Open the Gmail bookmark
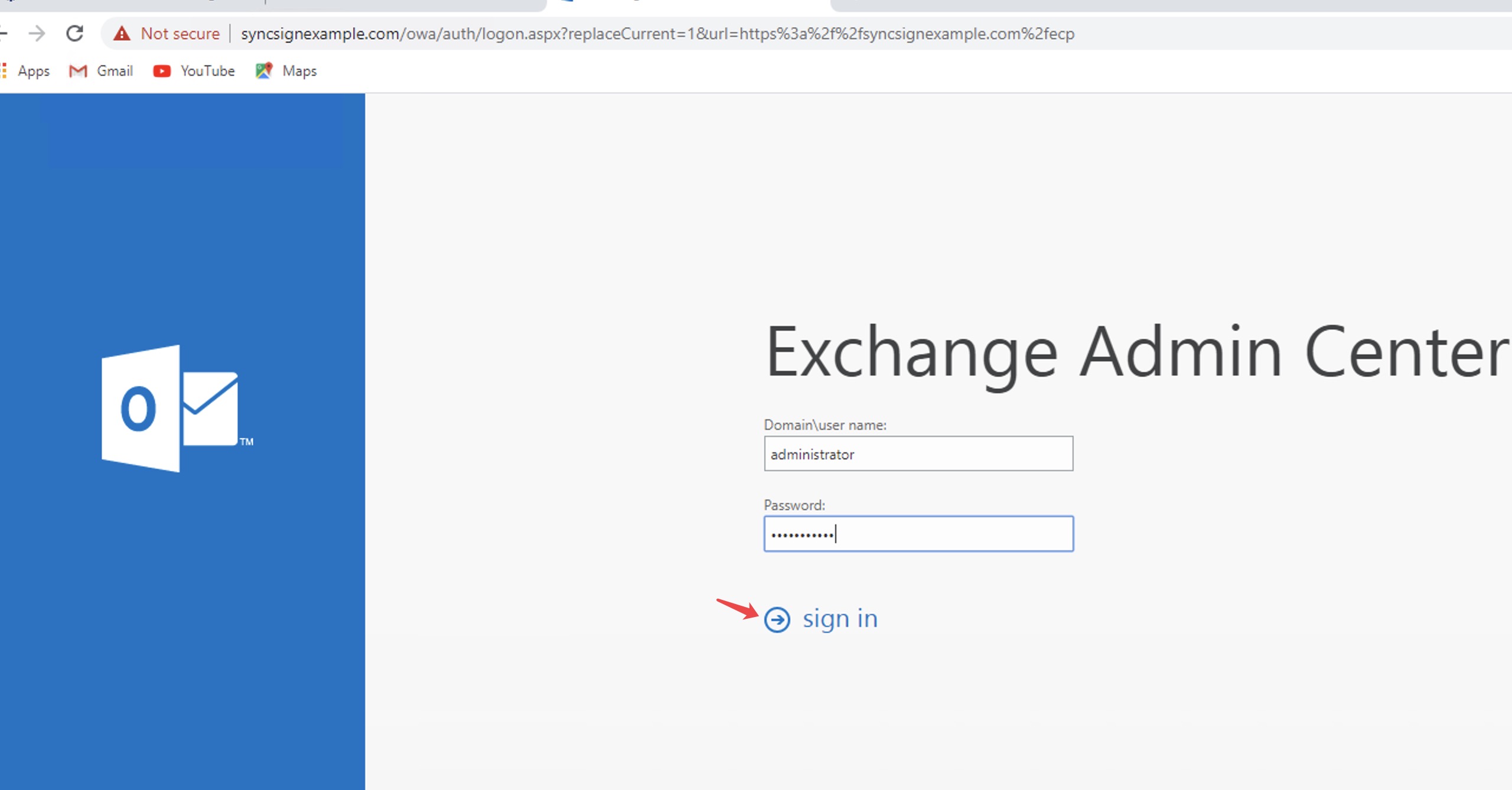The width and height of the screenshot is (1512, 790). pos(101,71)
